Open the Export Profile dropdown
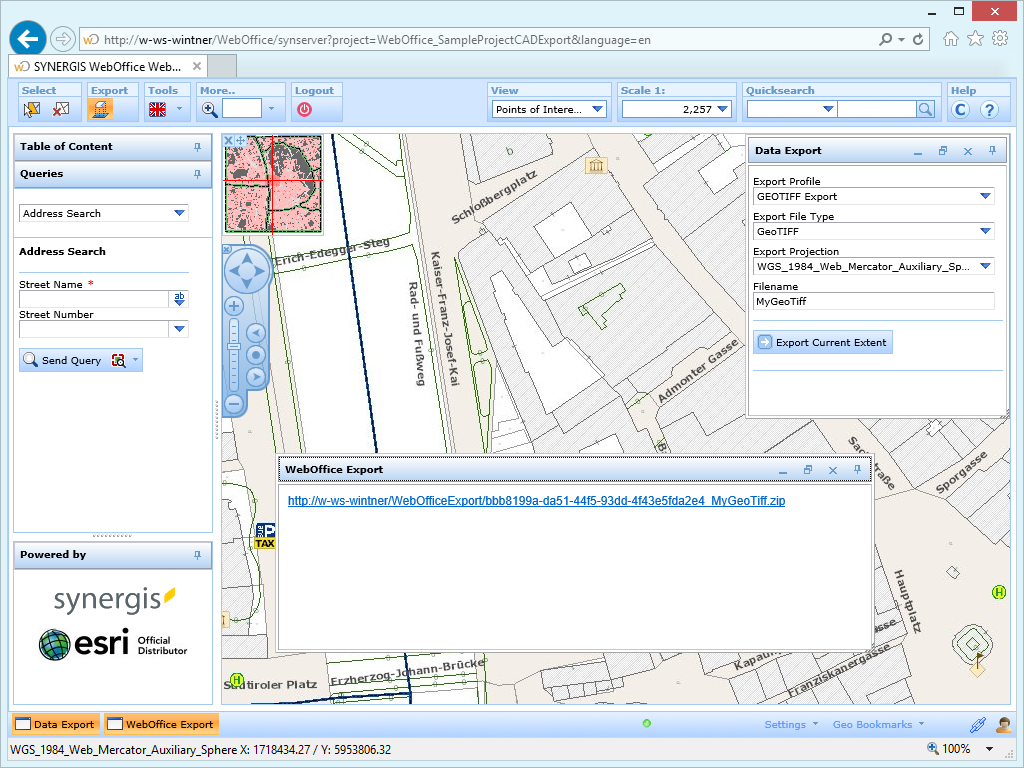This screenshot has height=768, width=1024. coord(983,196)
